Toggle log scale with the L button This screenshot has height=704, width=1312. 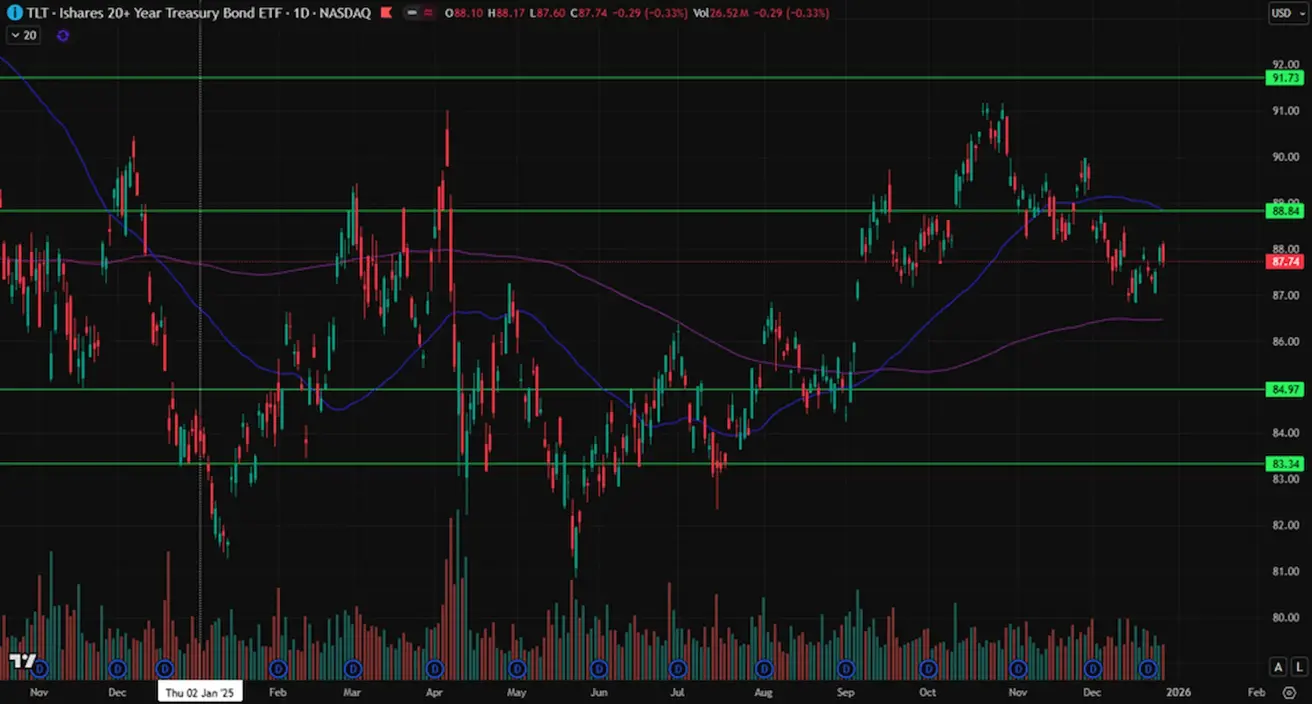(x=1298, y=667)
